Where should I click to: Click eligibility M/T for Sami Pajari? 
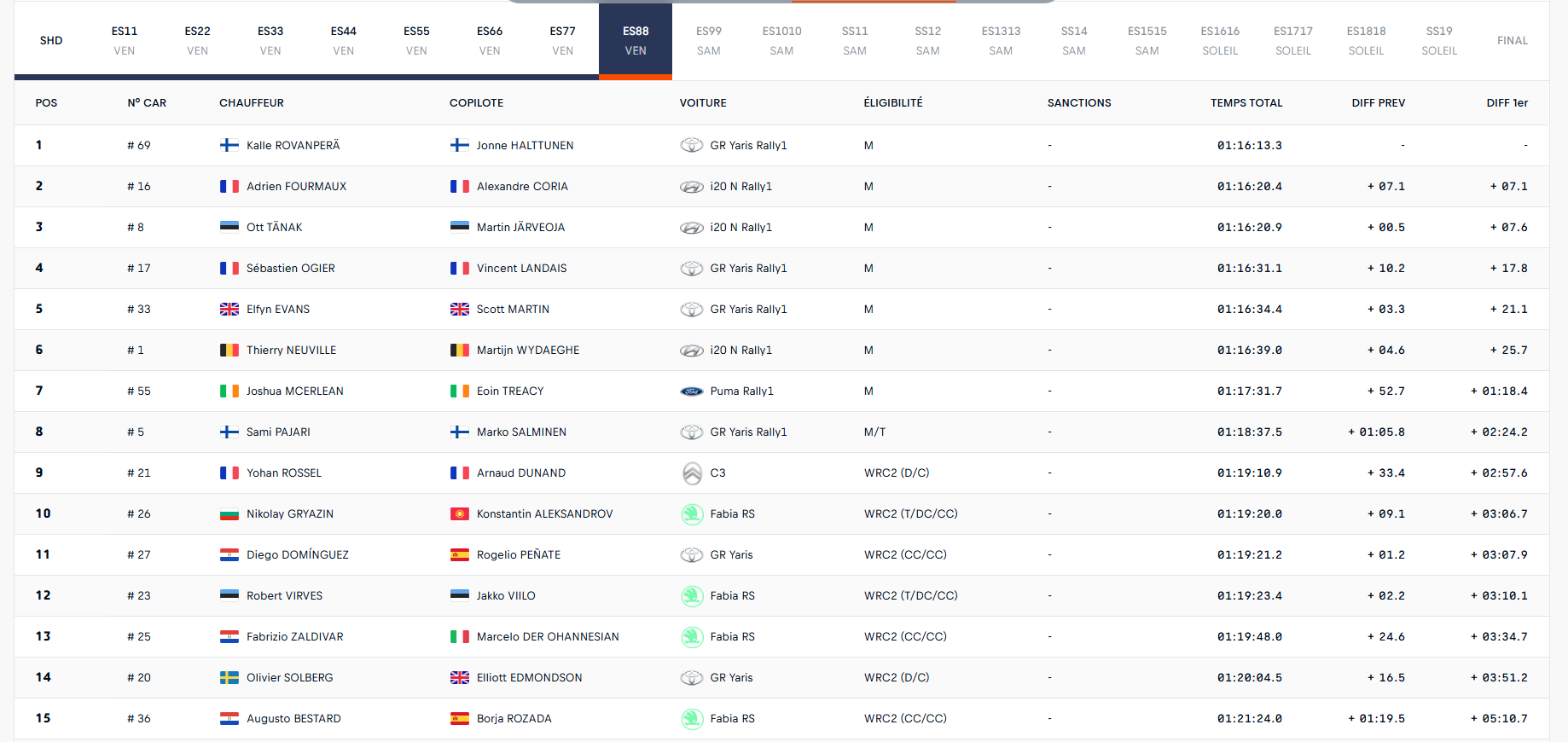click(x=874, y=432)
